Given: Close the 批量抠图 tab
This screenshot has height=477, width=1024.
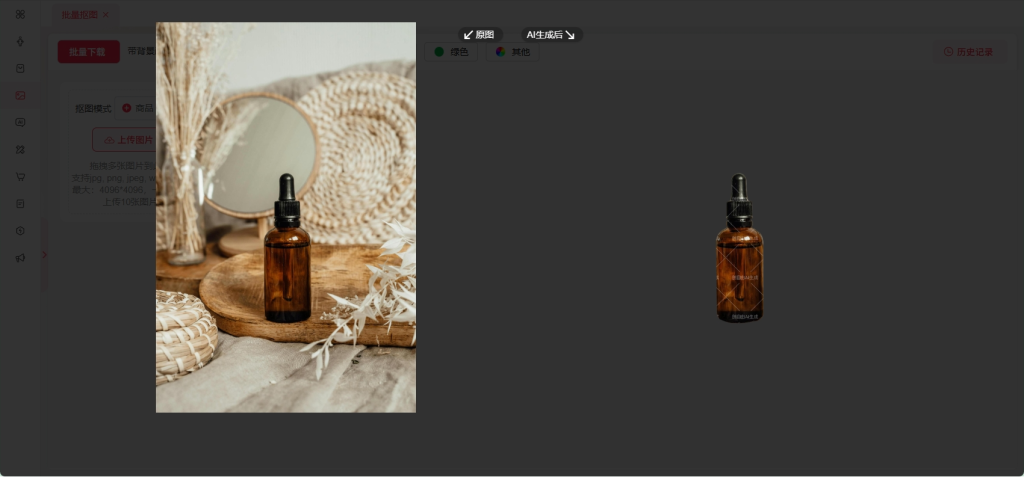Looking at the screenshot, I should 106,15.
